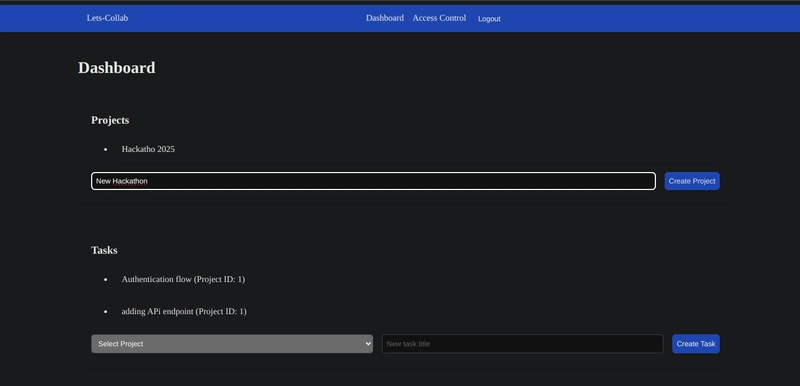Click the arrow on Select Project combo box
Viewport: 800px width, 386px height.
tap(368, 344)
